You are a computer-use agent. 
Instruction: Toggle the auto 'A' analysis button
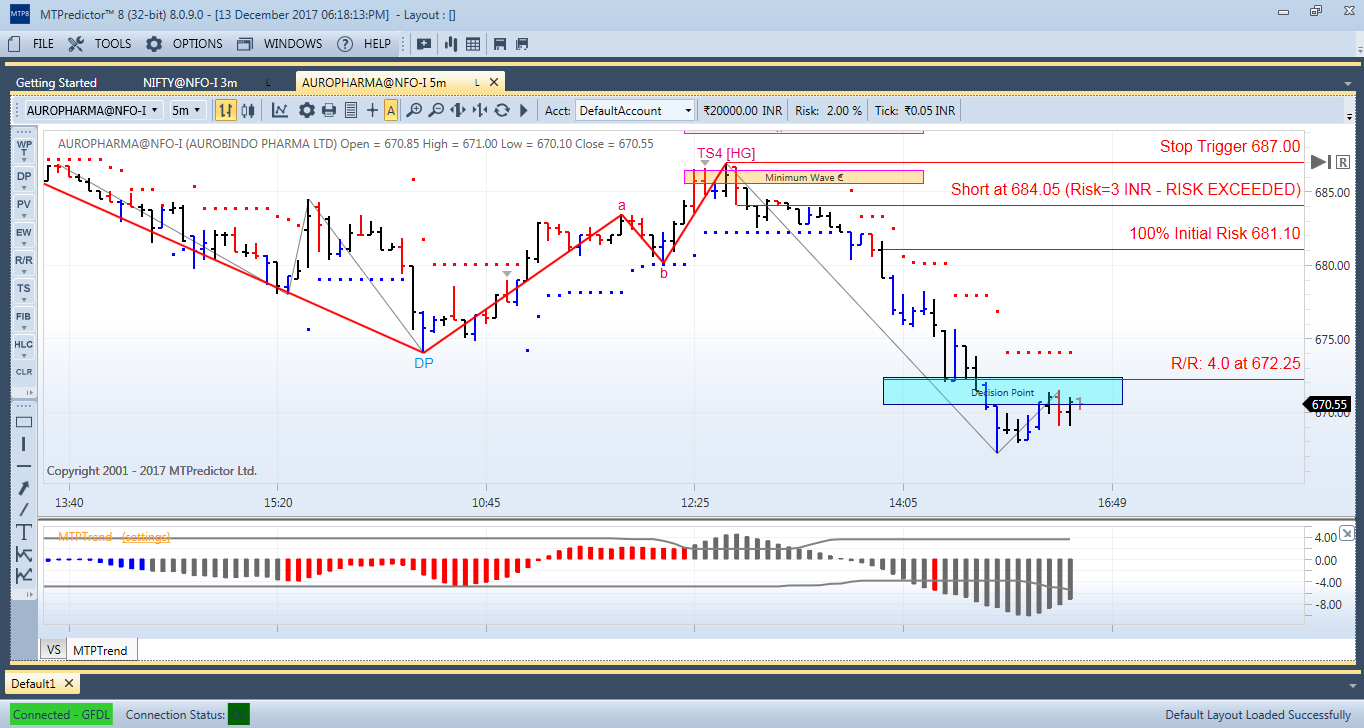point(390,110)
